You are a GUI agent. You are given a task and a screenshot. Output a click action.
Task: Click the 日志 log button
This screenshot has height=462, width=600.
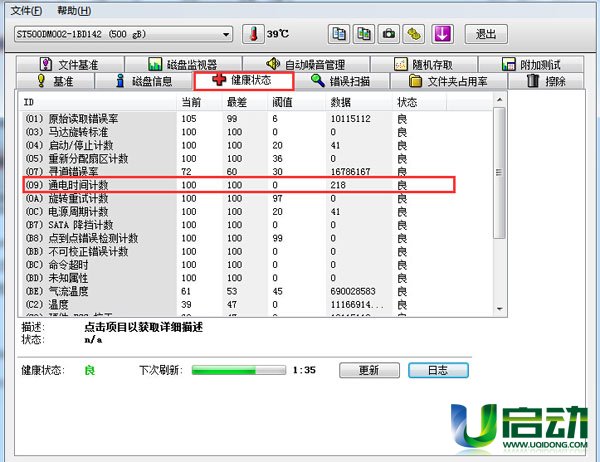(x=438, y=370)
